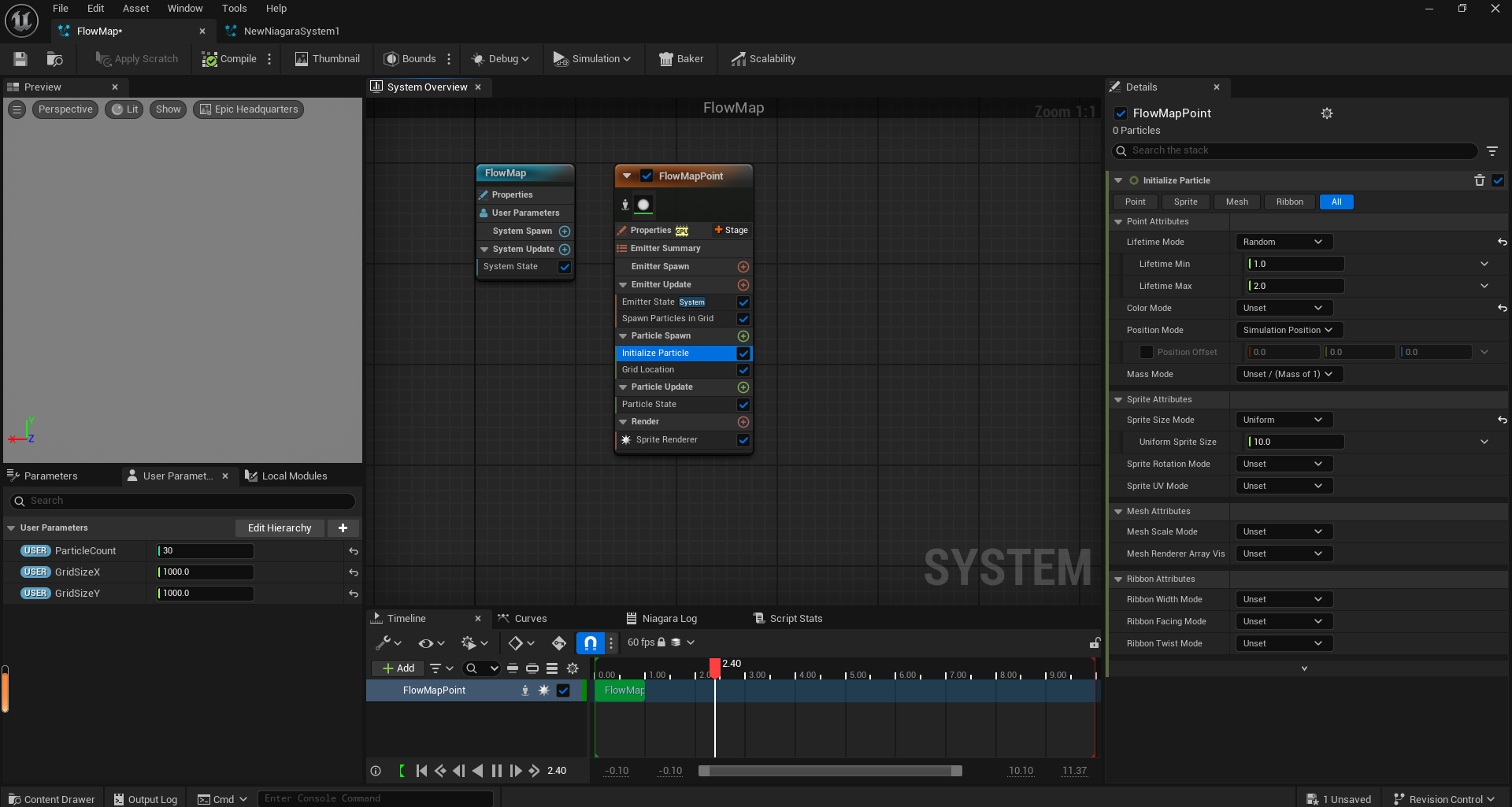Open the Lifetime Mode dropdown
1512x807 pixels.
[1284, 242]
